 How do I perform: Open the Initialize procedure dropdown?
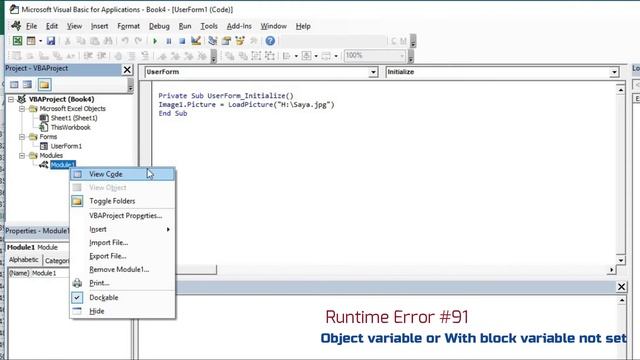[x=614, y=72]
